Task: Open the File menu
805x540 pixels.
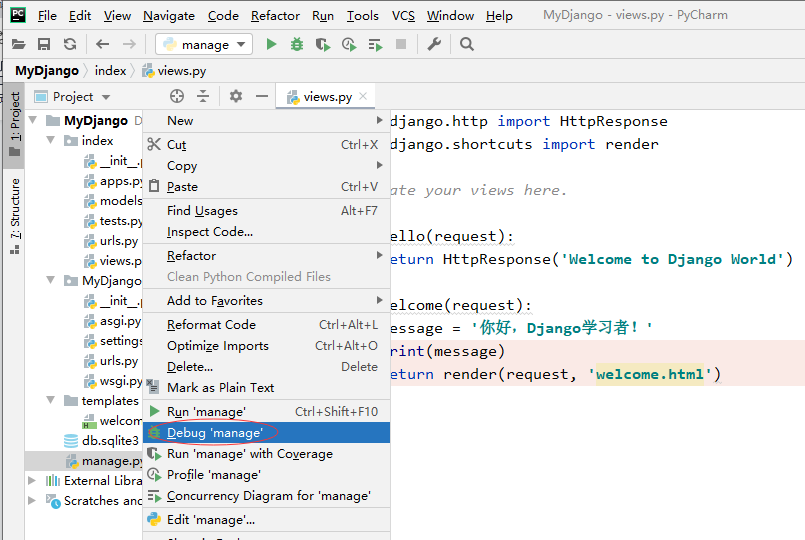Action: (47, 16)
